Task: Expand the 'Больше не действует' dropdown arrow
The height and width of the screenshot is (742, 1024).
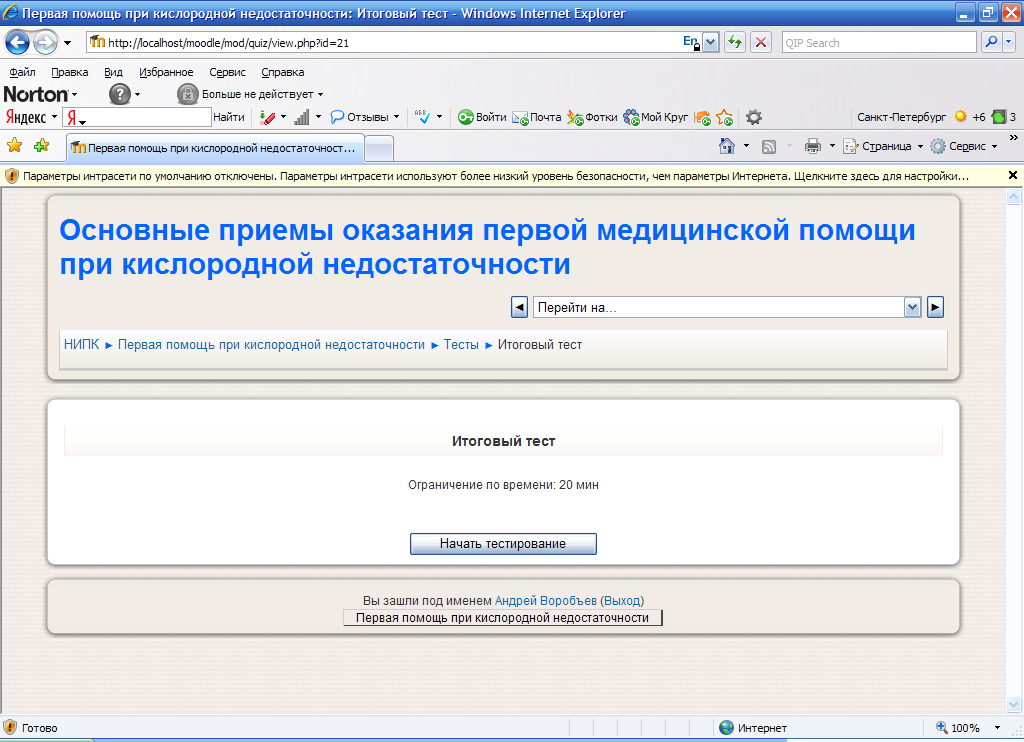Action: [320, 95]
